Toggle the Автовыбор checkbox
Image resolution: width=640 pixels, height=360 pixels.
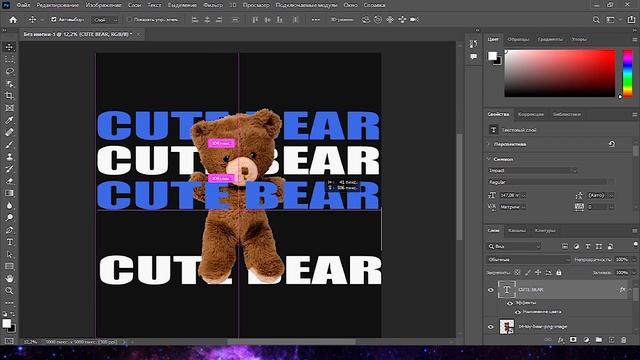53,20
